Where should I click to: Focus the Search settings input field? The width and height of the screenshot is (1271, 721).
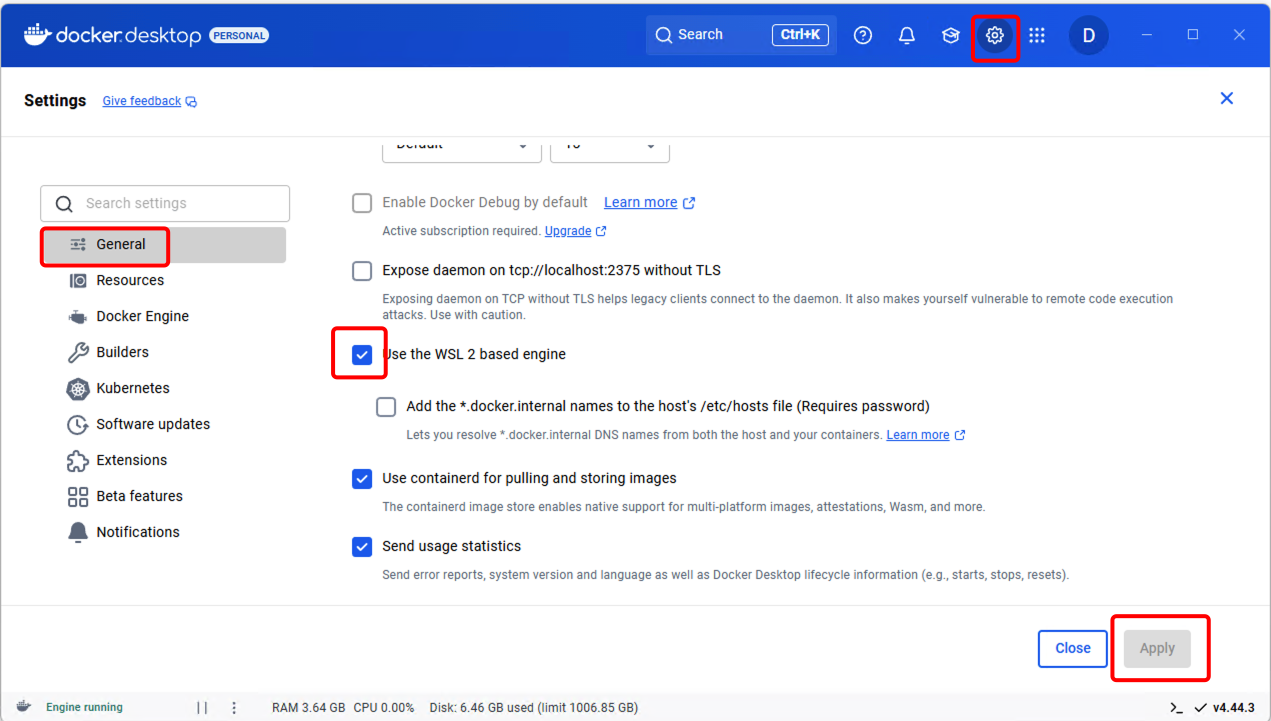pyautogui.click(x=165, y=203)
